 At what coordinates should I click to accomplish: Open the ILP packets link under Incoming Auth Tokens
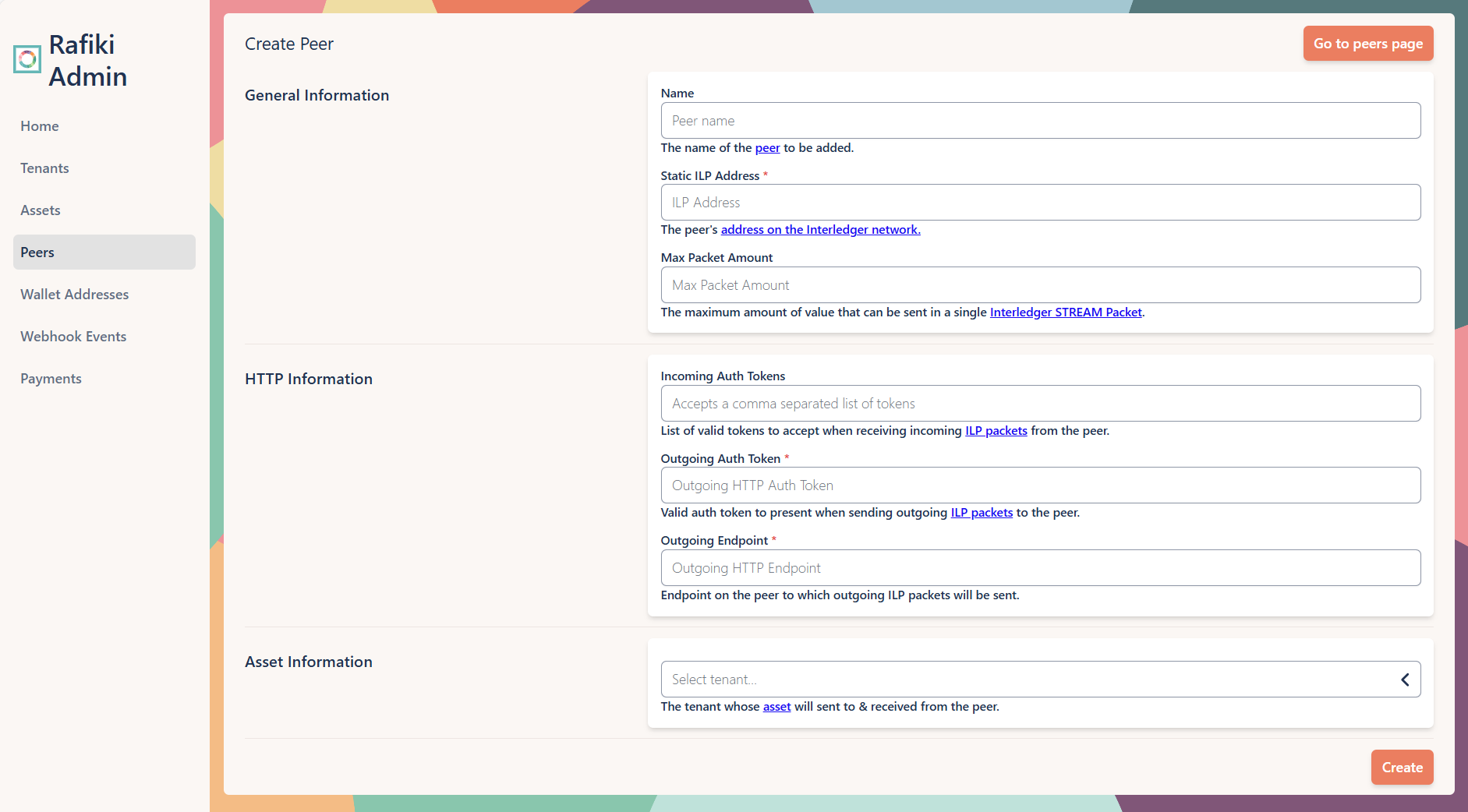[x=996, y=430]
